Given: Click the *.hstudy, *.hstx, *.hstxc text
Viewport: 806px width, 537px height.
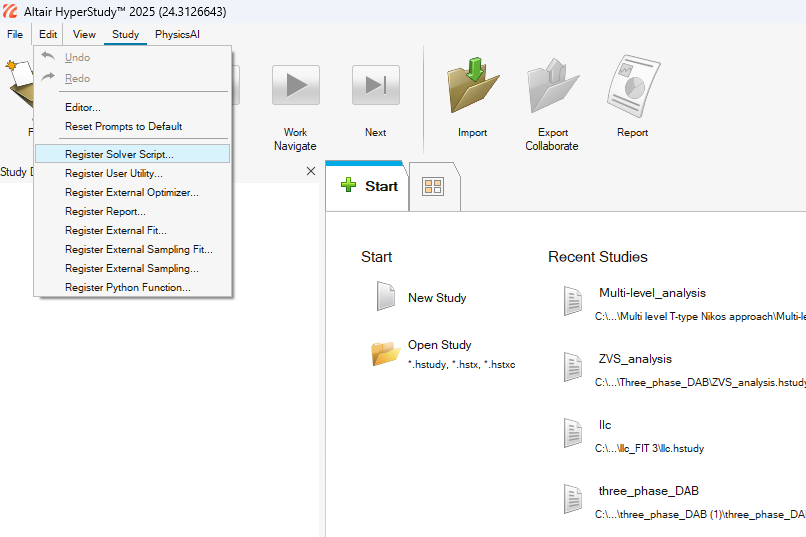Looking at the screenshot, I should (462, 365).
